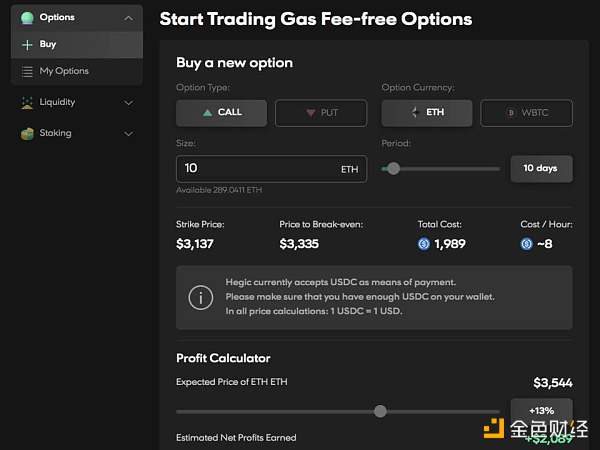Click the Staking icon in sidebar
The width and height of the screenshot is (600, 450).
27,133
